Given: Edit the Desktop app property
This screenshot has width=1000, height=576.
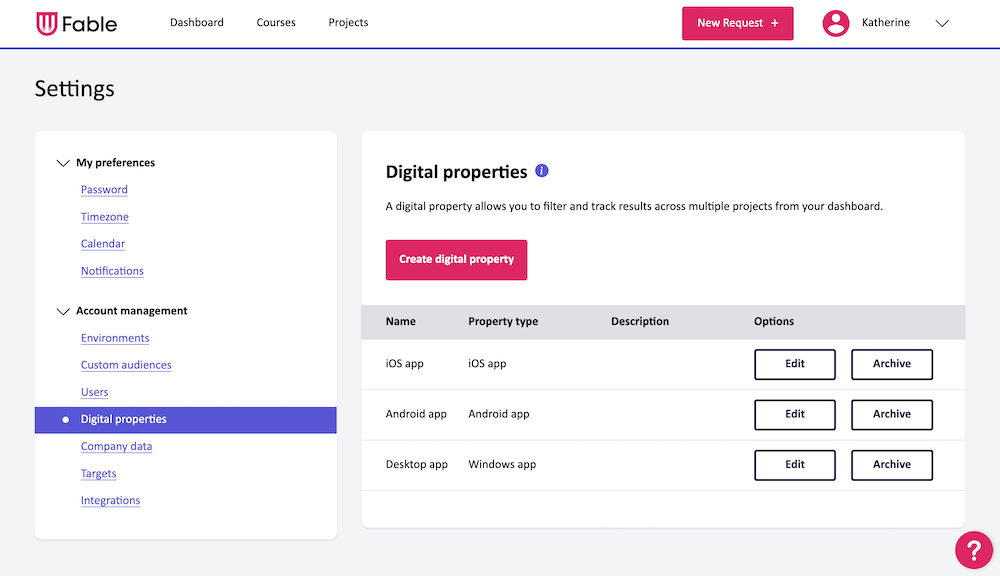Looking at the screenshot, I should 795,465.
